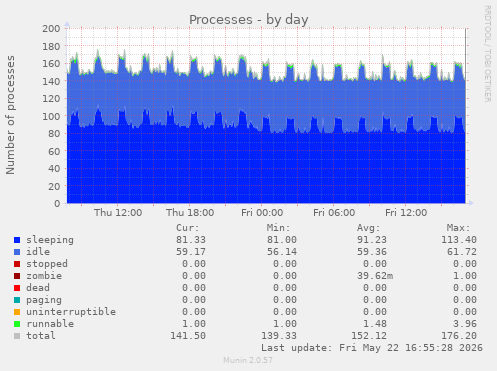The image size is (497, 371).
Task: Click total current value 141.50
Action: click(x=188, y=336)
